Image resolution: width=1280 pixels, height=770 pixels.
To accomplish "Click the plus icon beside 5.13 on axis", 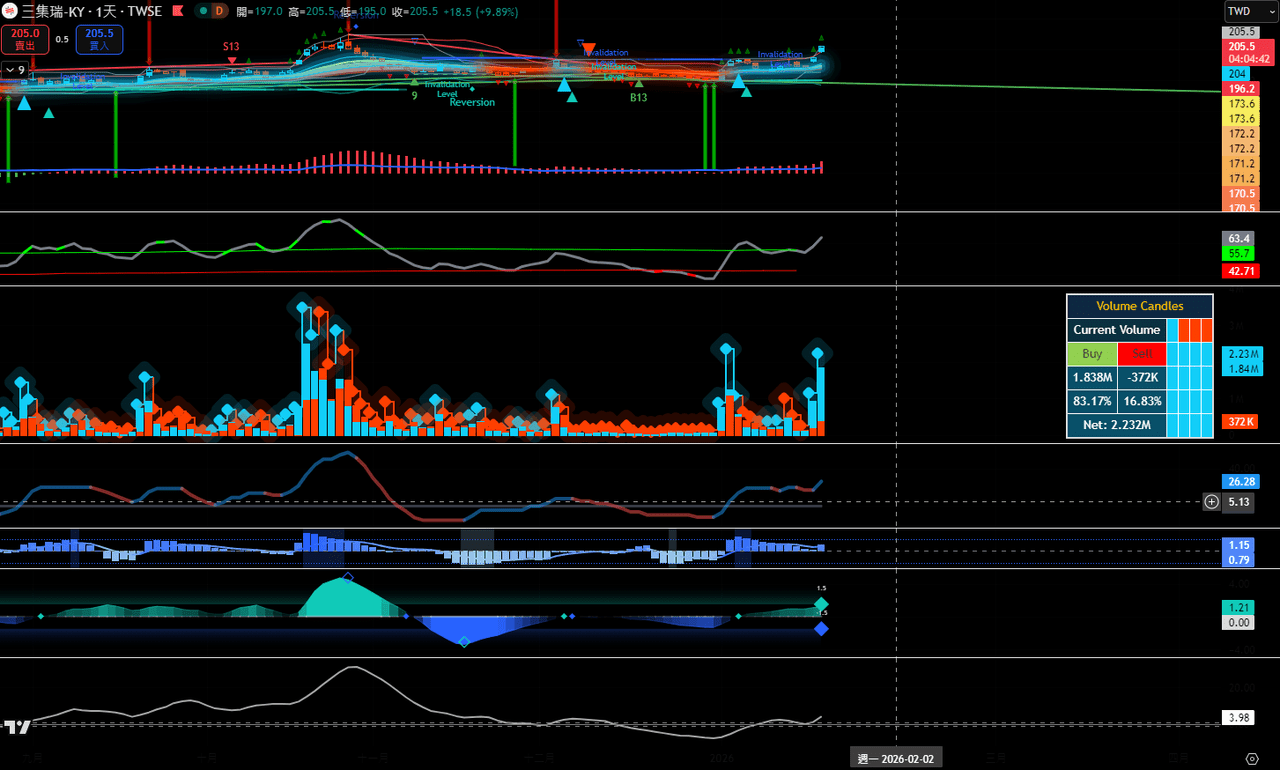I will [1212, 502].
